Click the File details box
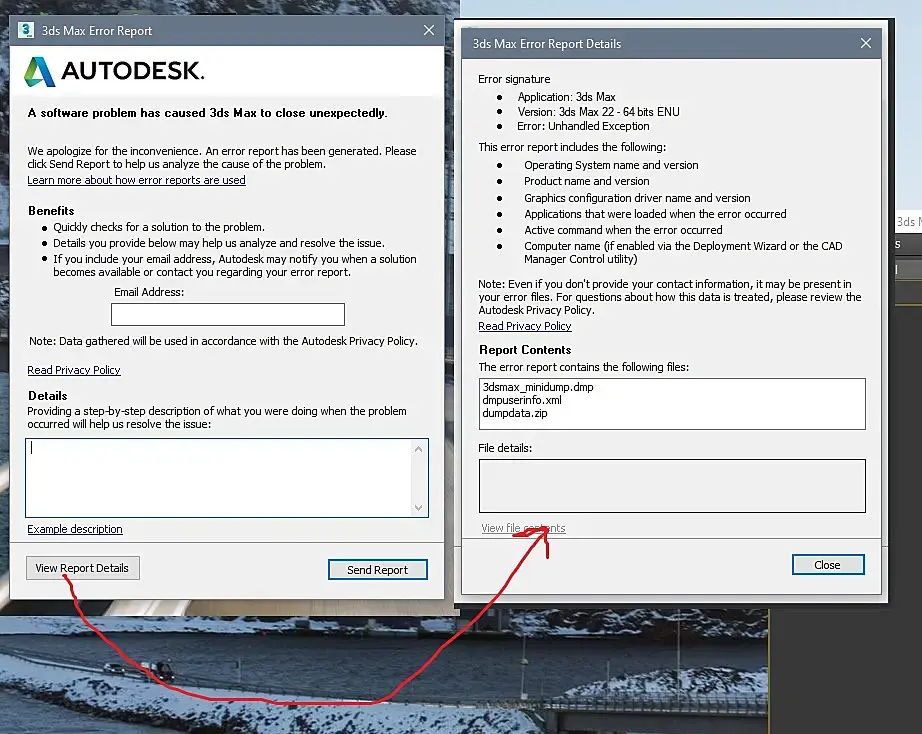 (x=672, y=486)
